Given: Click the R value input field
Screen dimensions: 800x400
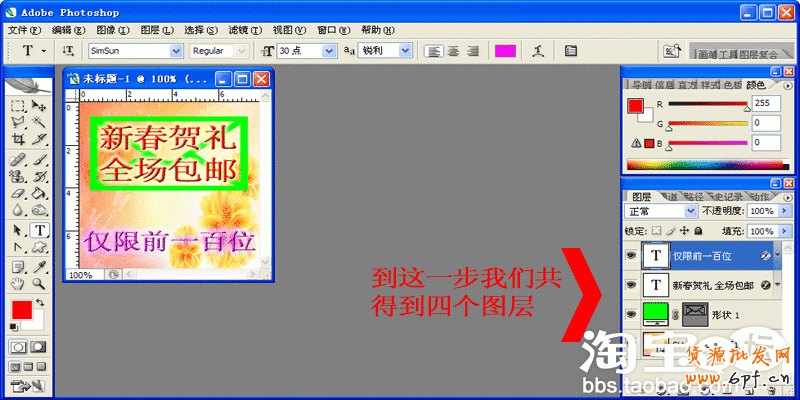Looking at the screenshot, I should tap(766, 103).
